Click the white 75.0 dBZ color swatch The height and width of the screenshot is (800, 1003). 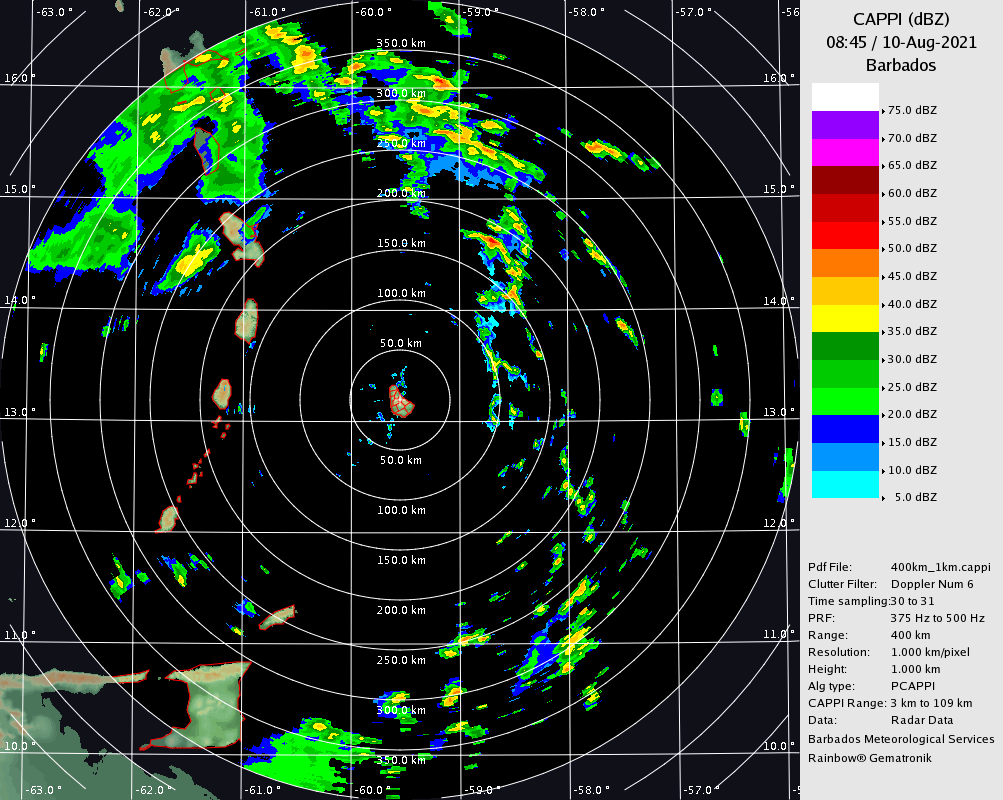click(845, 97)
